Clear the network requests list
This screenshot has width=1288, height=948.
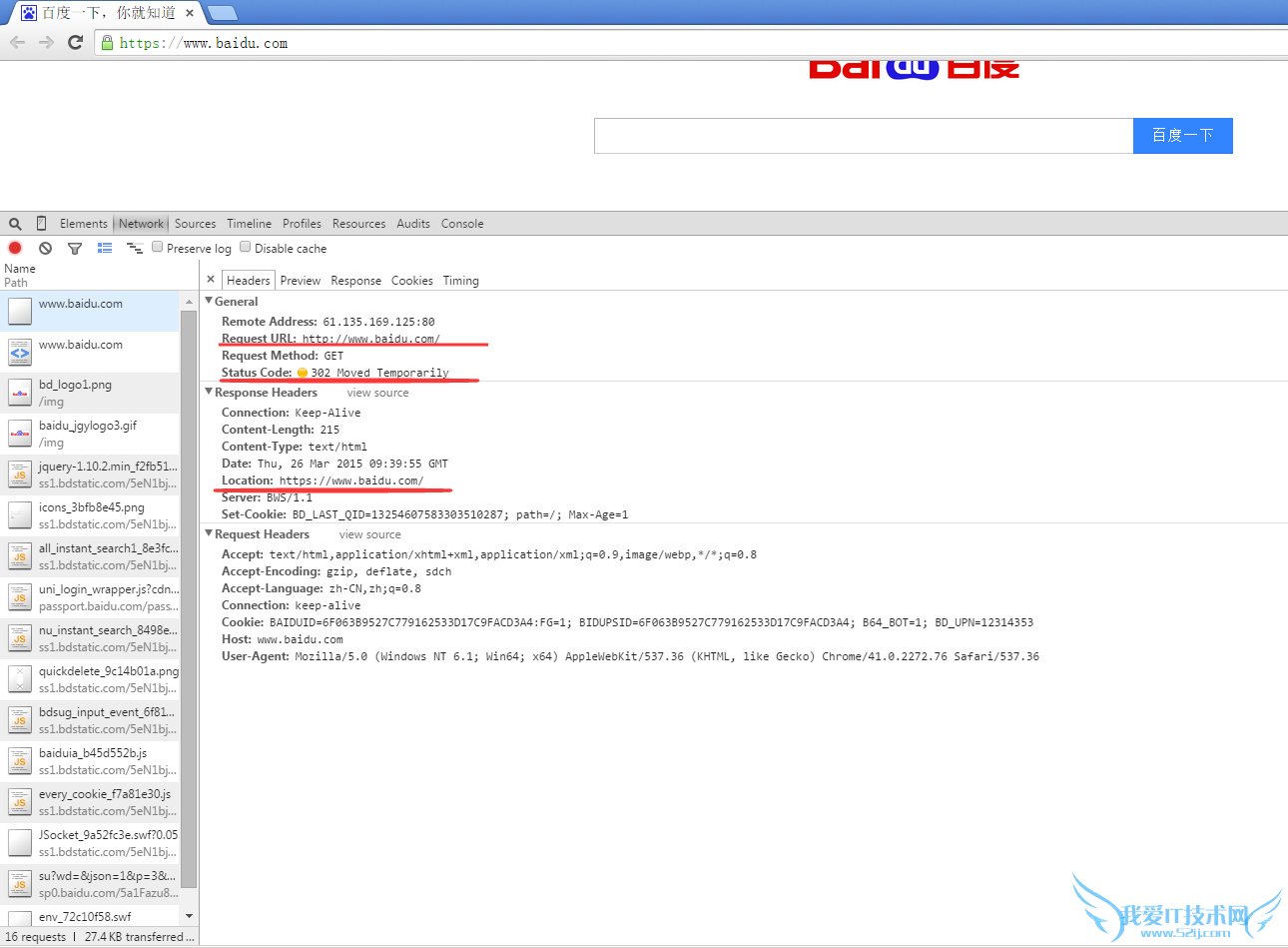tap(44, 247)
